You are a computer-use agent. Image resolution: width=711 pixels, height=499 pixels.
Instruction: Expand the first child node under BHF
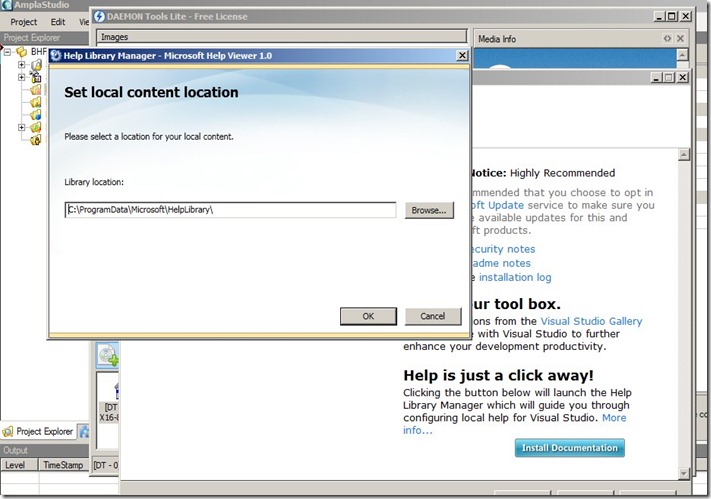21,64
